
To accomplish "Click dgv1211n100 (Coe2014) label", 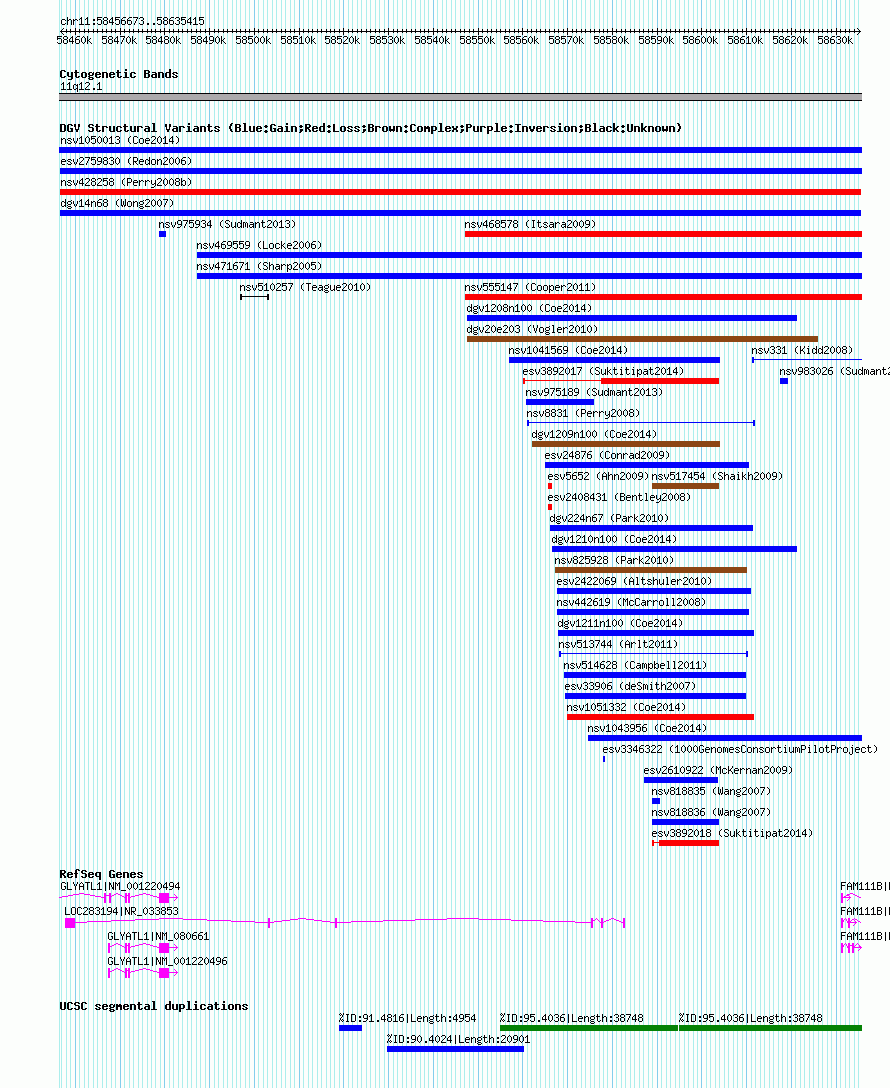I will click(620, 623).
